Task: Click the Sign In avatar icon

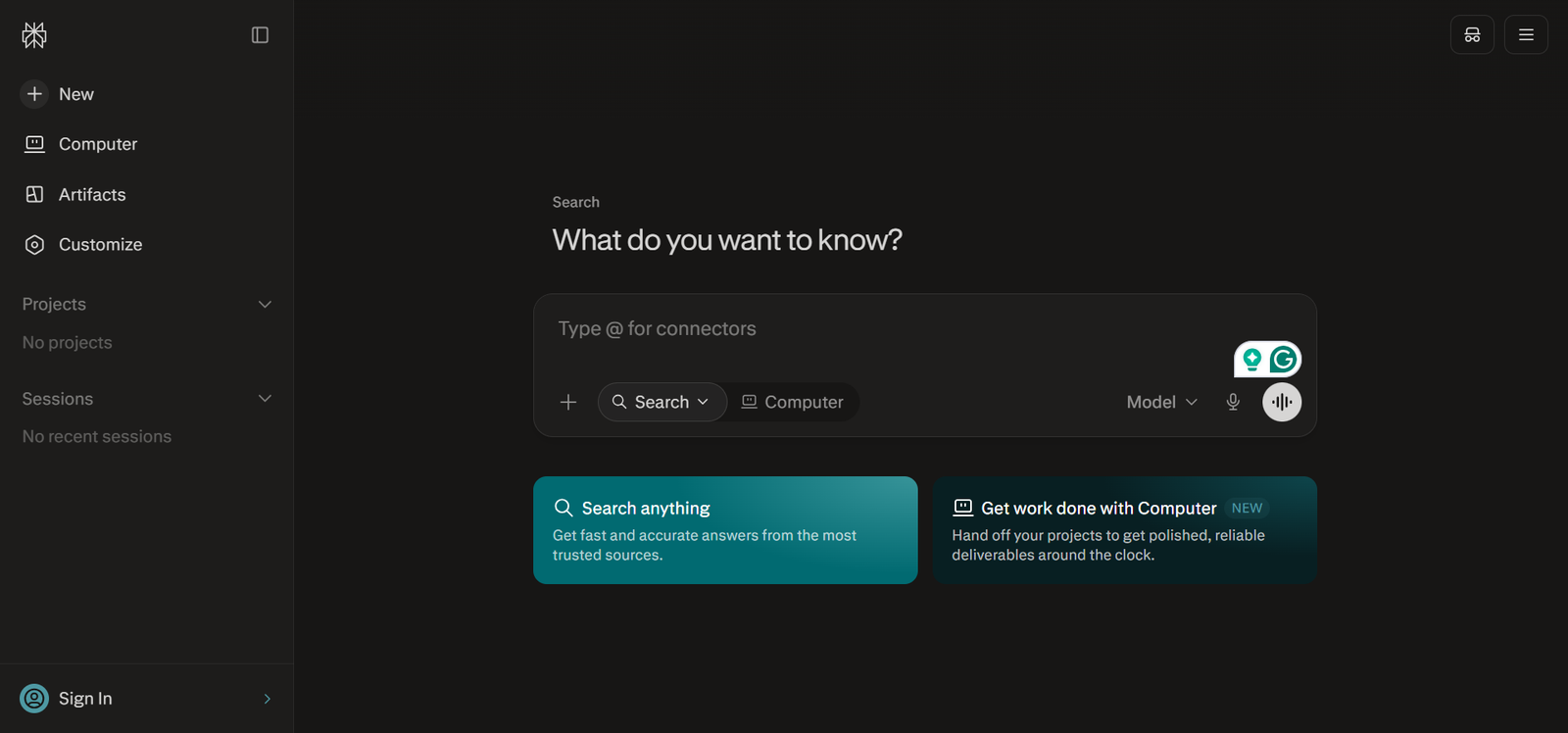Action: tap(34, 699)
